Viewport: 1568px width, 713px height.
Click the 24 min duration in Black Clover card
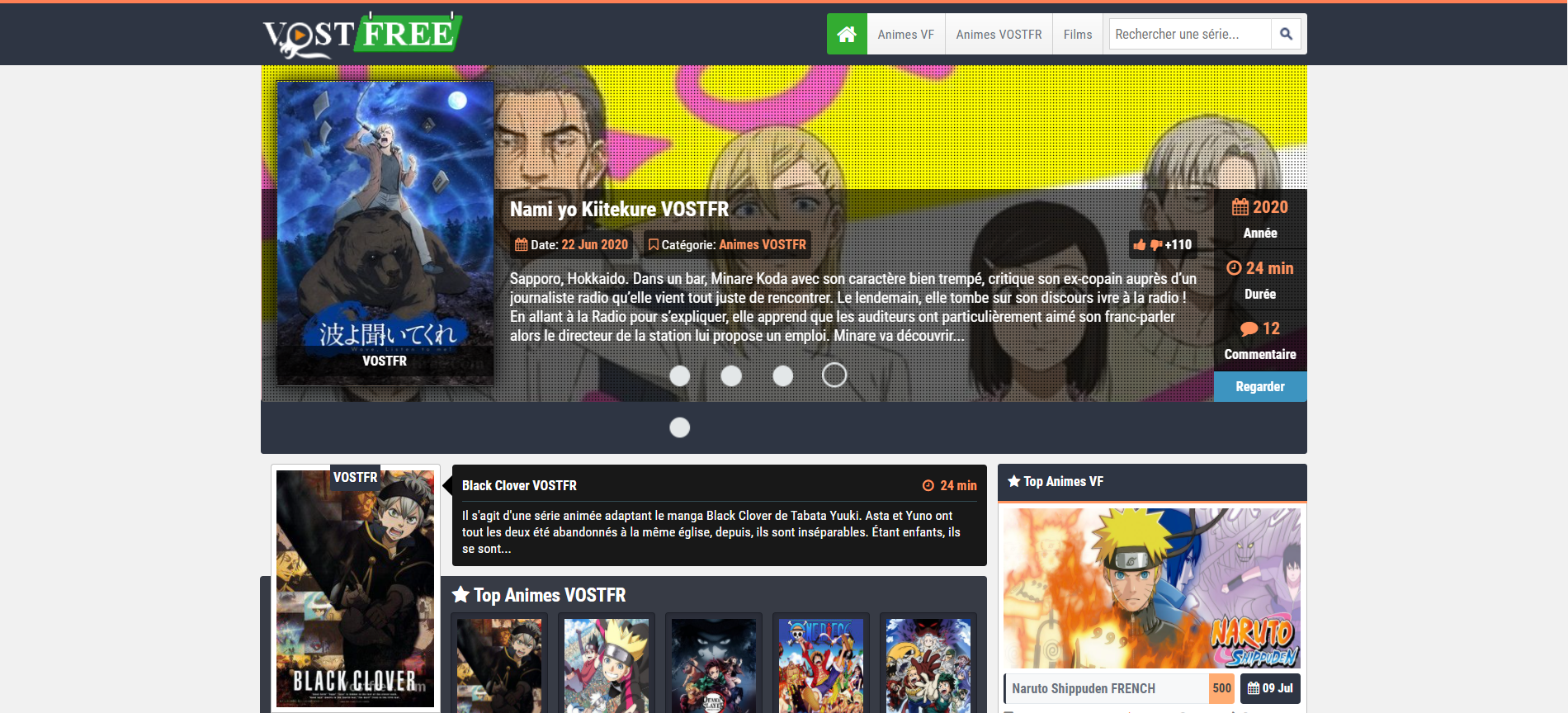[x=958, y=486]
